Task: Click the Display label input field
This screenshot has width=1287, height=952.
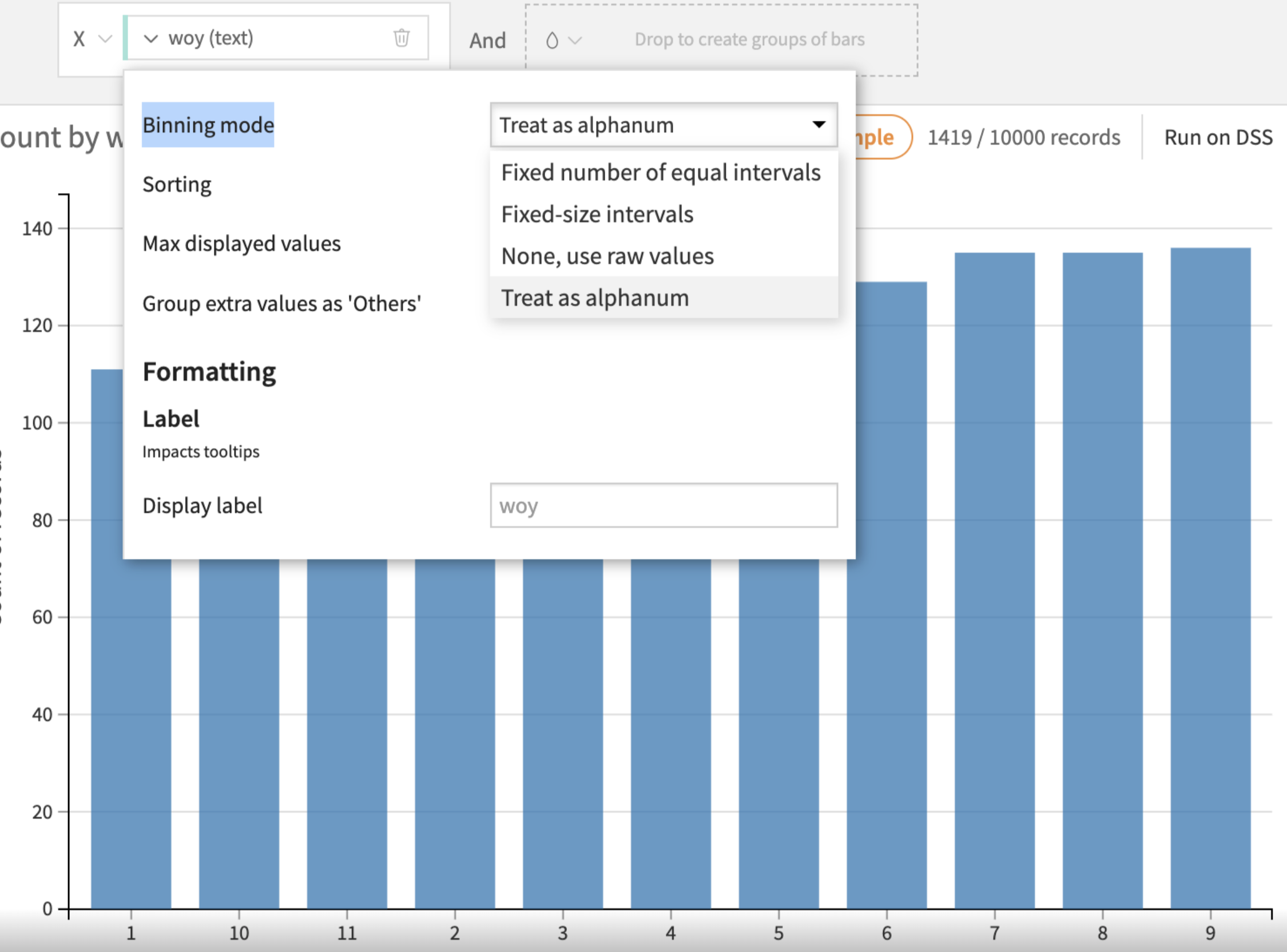Action: pyautogui.click(x=663, y=505)
